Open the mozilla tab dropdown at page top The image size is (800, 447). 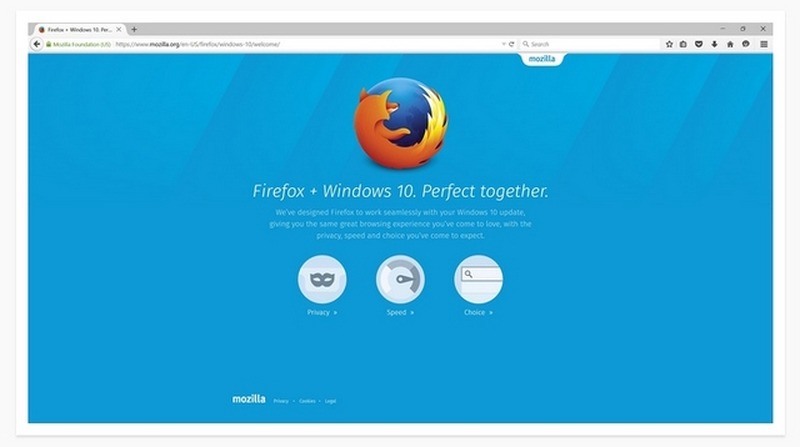(542, 59)
